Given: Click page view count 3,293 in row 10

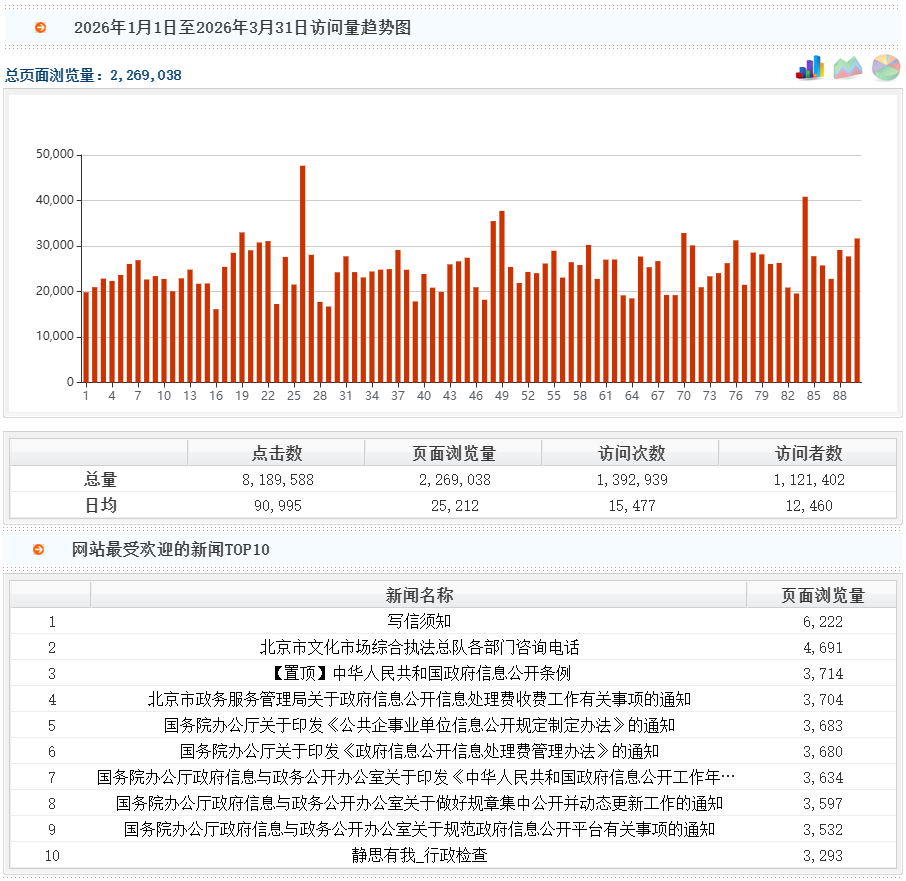Looking at the screenshot, I should (x=823, y=856).
